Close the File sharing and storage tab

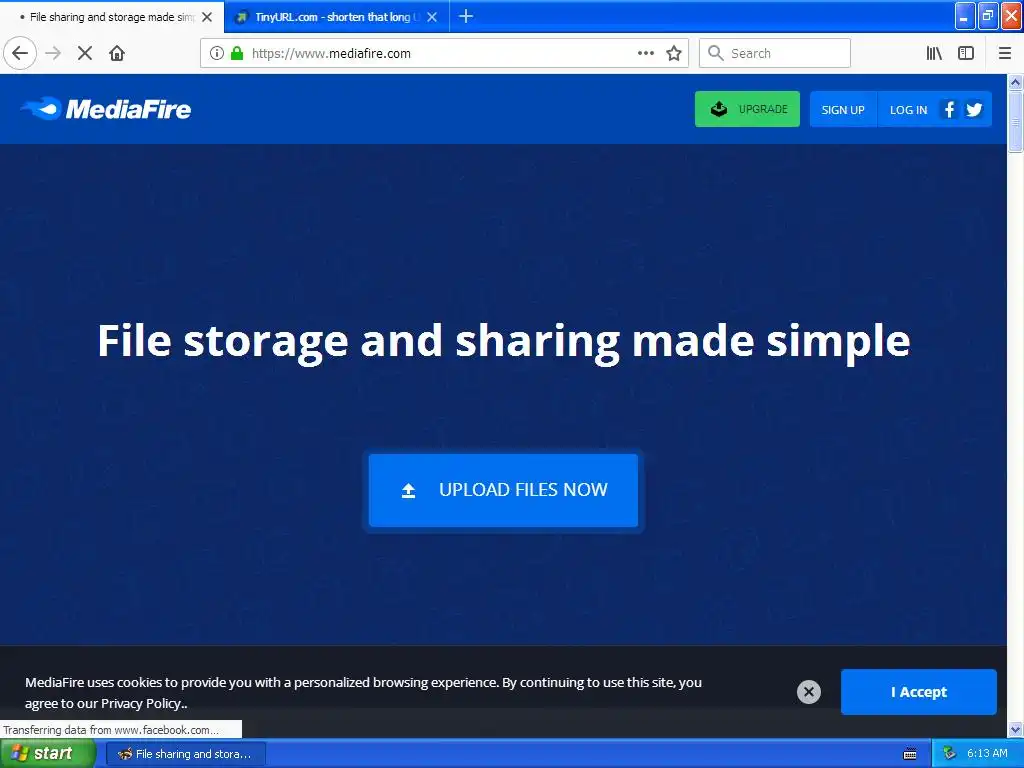pos(207,17)
